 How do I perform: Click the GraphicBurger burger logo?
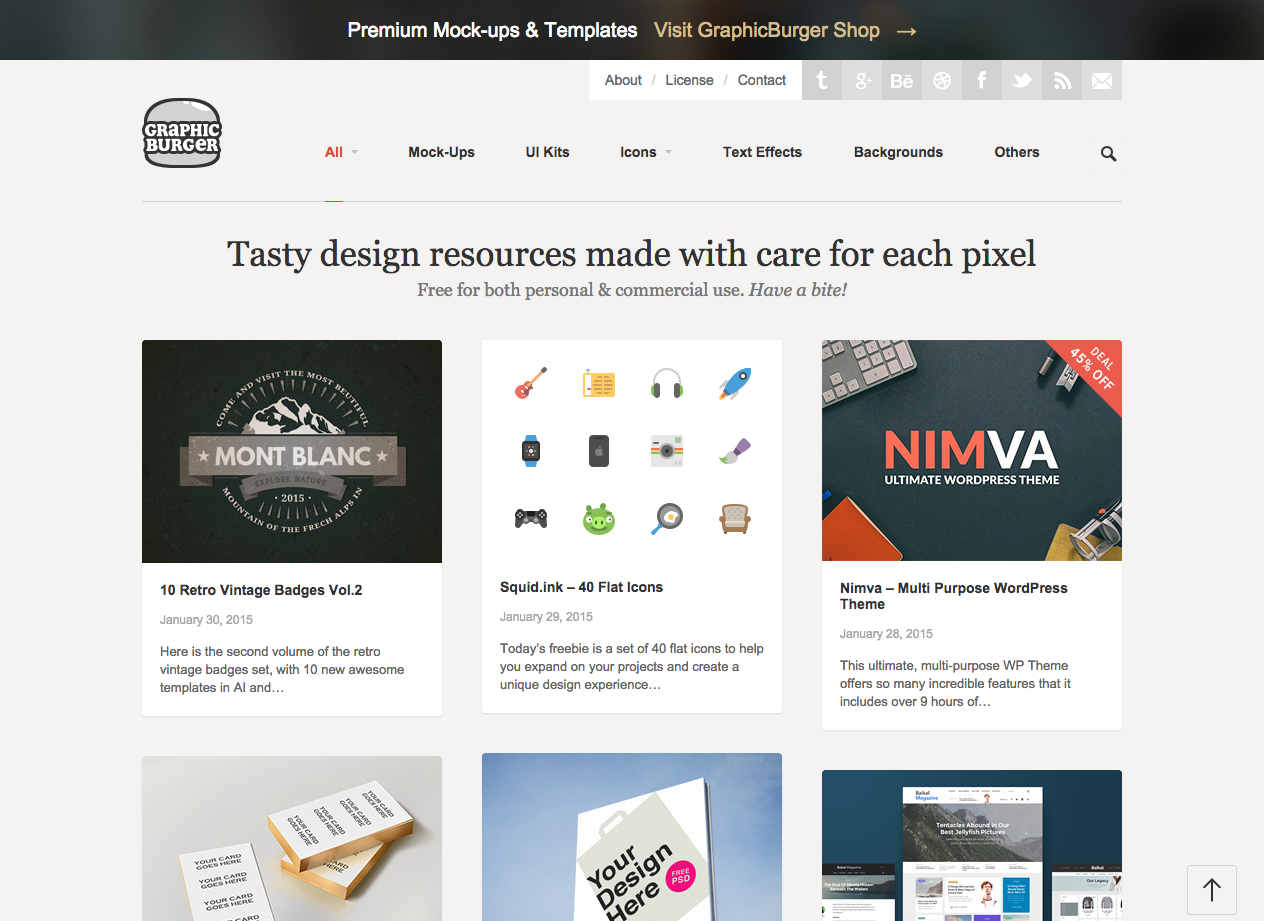[181, 133]
